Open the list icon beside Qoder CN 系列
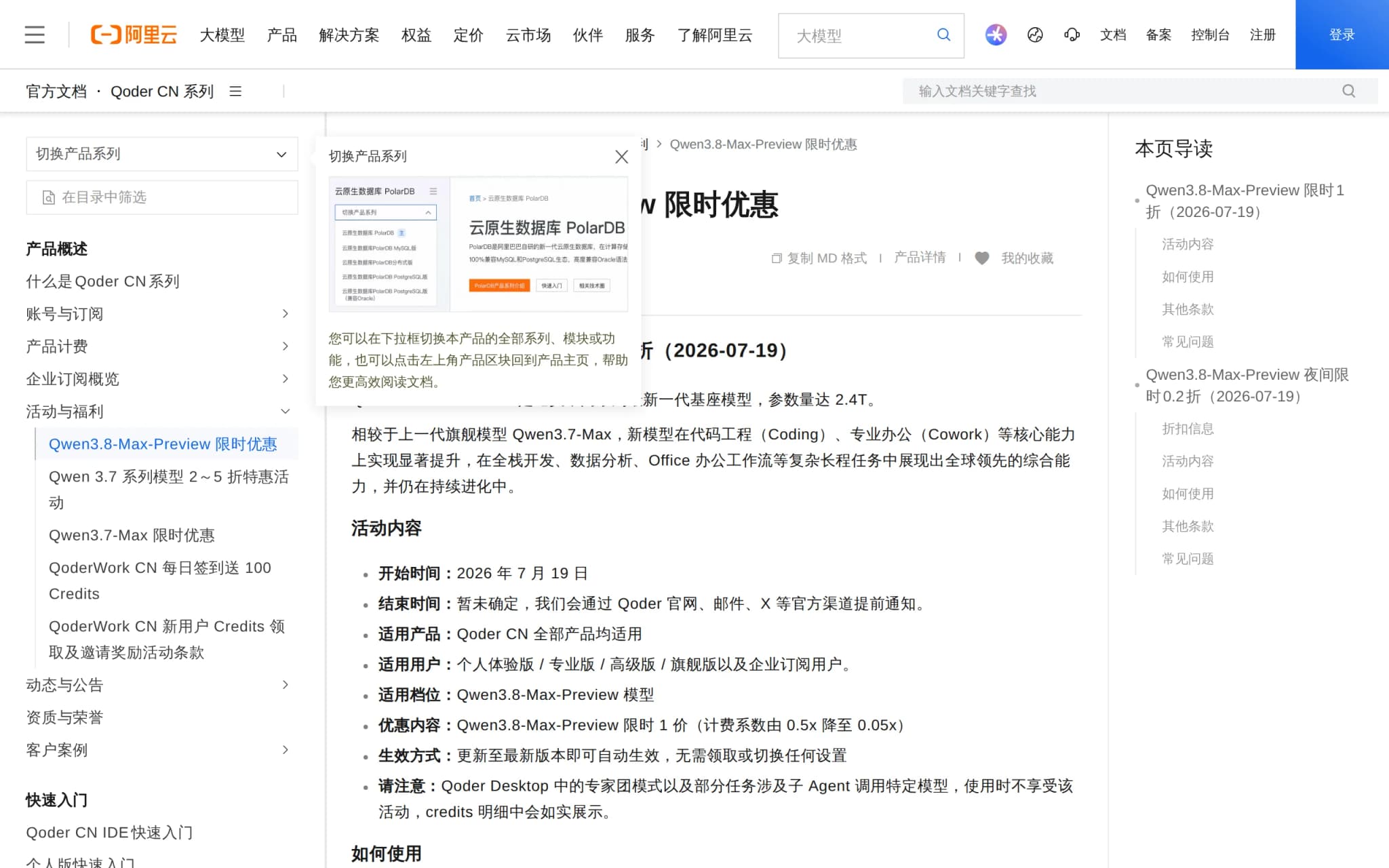Screen dimensions: 1389x868 [235, 91]
